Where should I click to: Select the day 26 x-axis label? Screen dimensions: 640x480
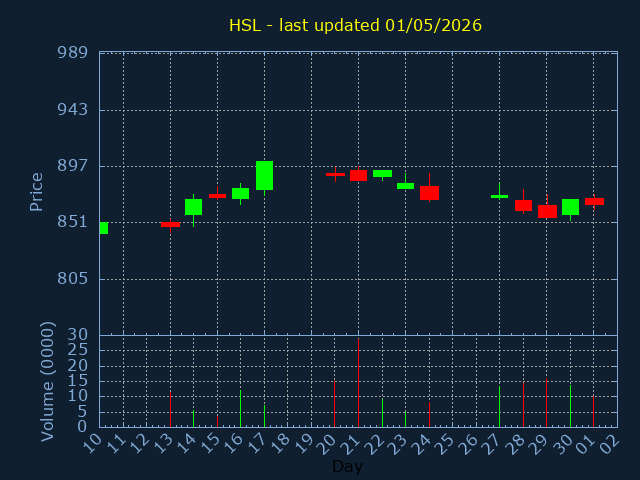[x=469, y=443]
